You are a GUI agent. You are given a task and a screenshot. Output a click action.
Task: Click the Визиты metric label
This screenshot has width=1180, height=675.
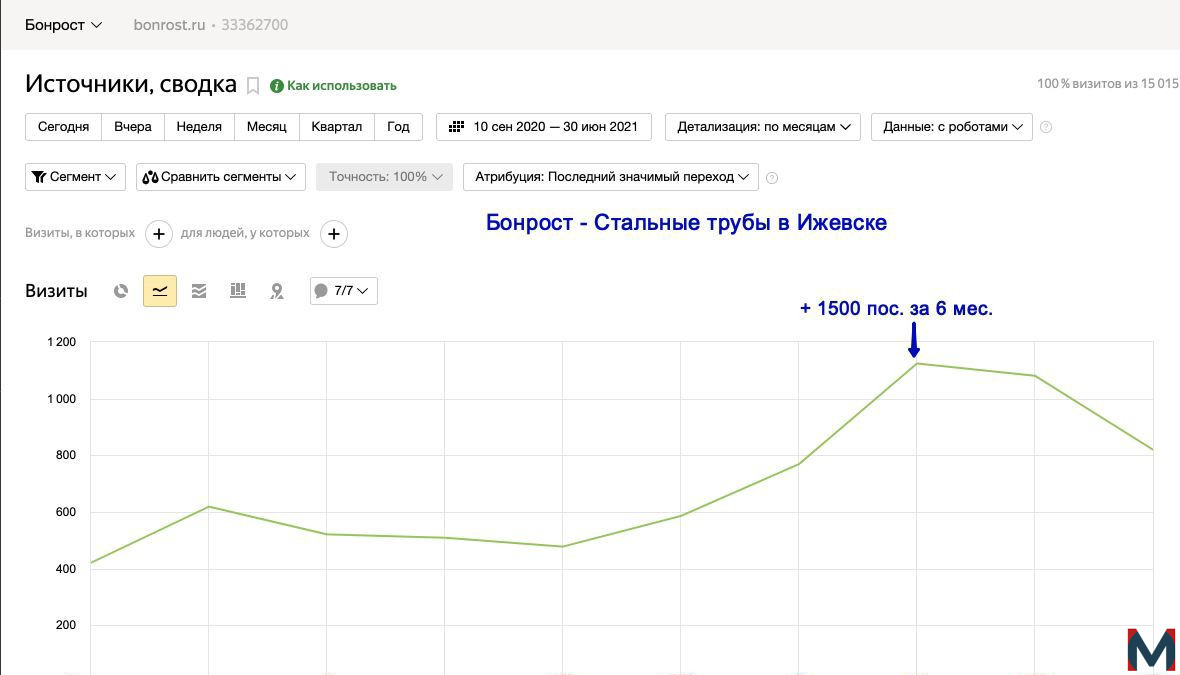[x=56, y=291]
